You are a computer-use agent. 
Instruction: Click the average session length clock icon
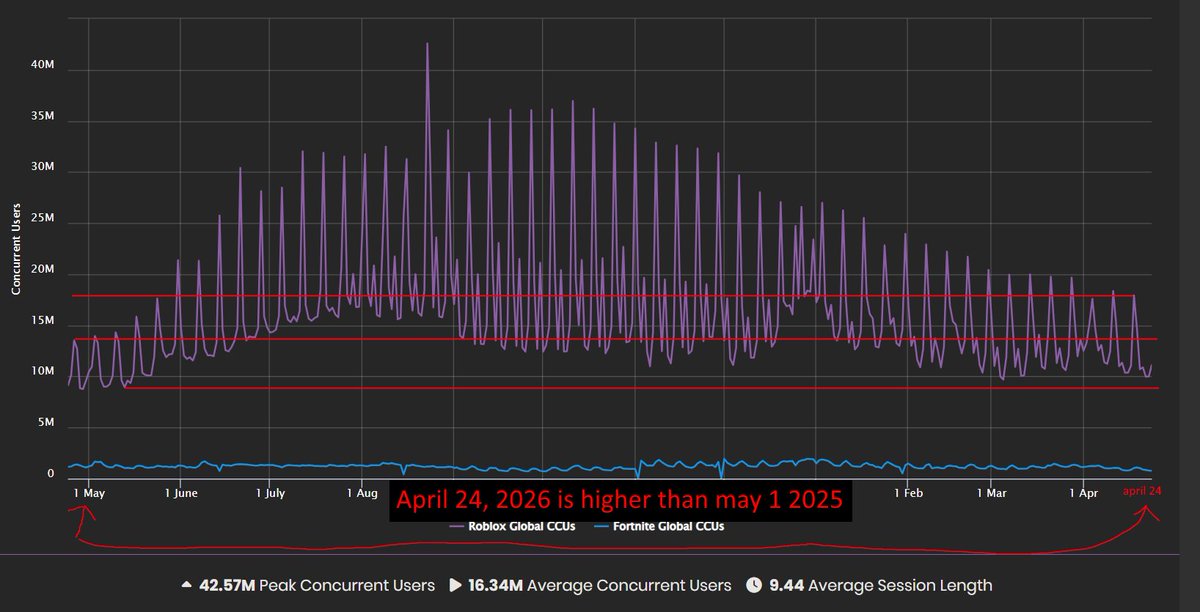coord(755,585)
